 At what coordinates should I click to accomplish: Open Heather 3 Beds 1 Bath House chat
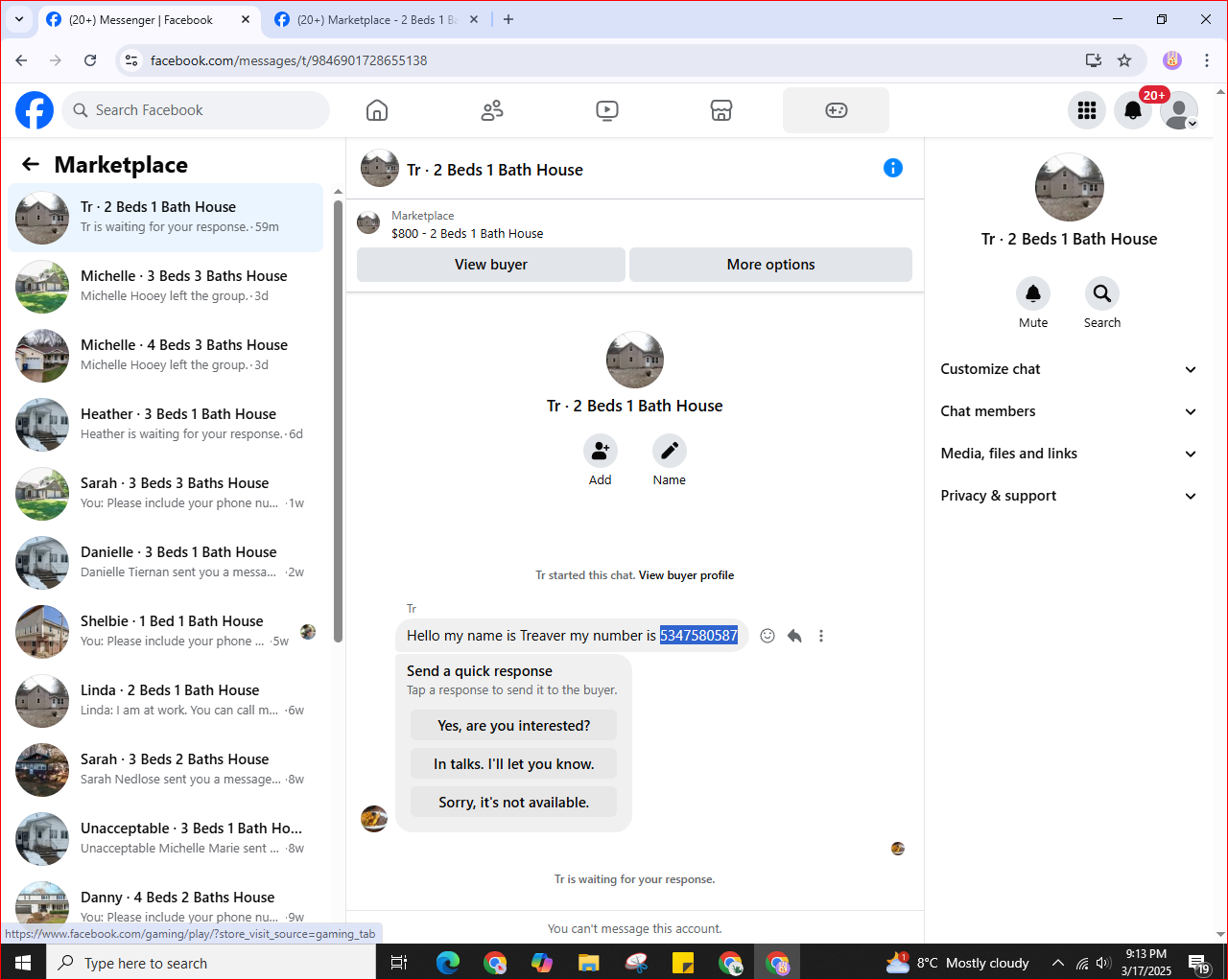[x=165, y=425]
